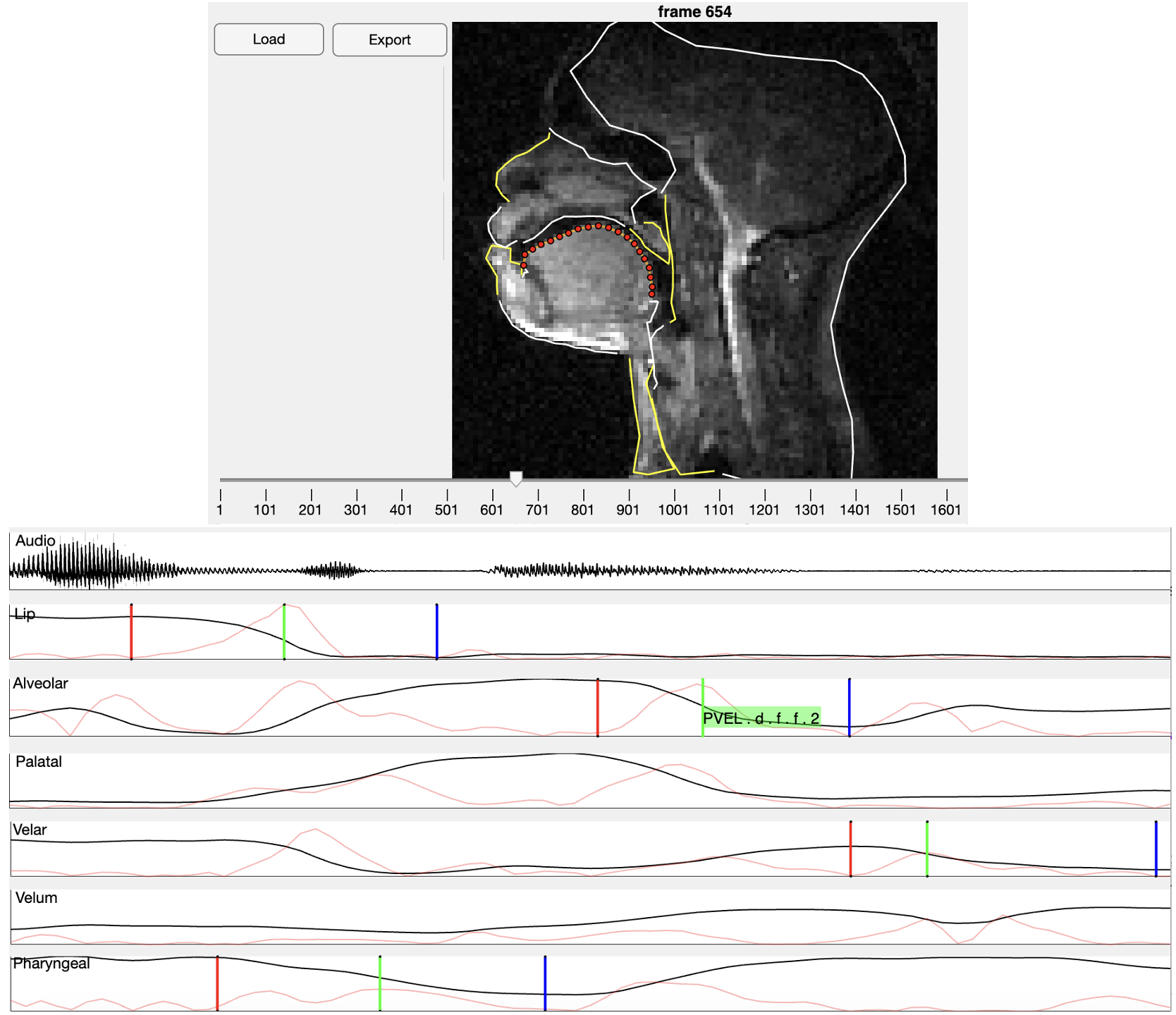The image size is (1176, 1015).
Task: Select the red marker in Alveolar track
Action: pos(598,708)
